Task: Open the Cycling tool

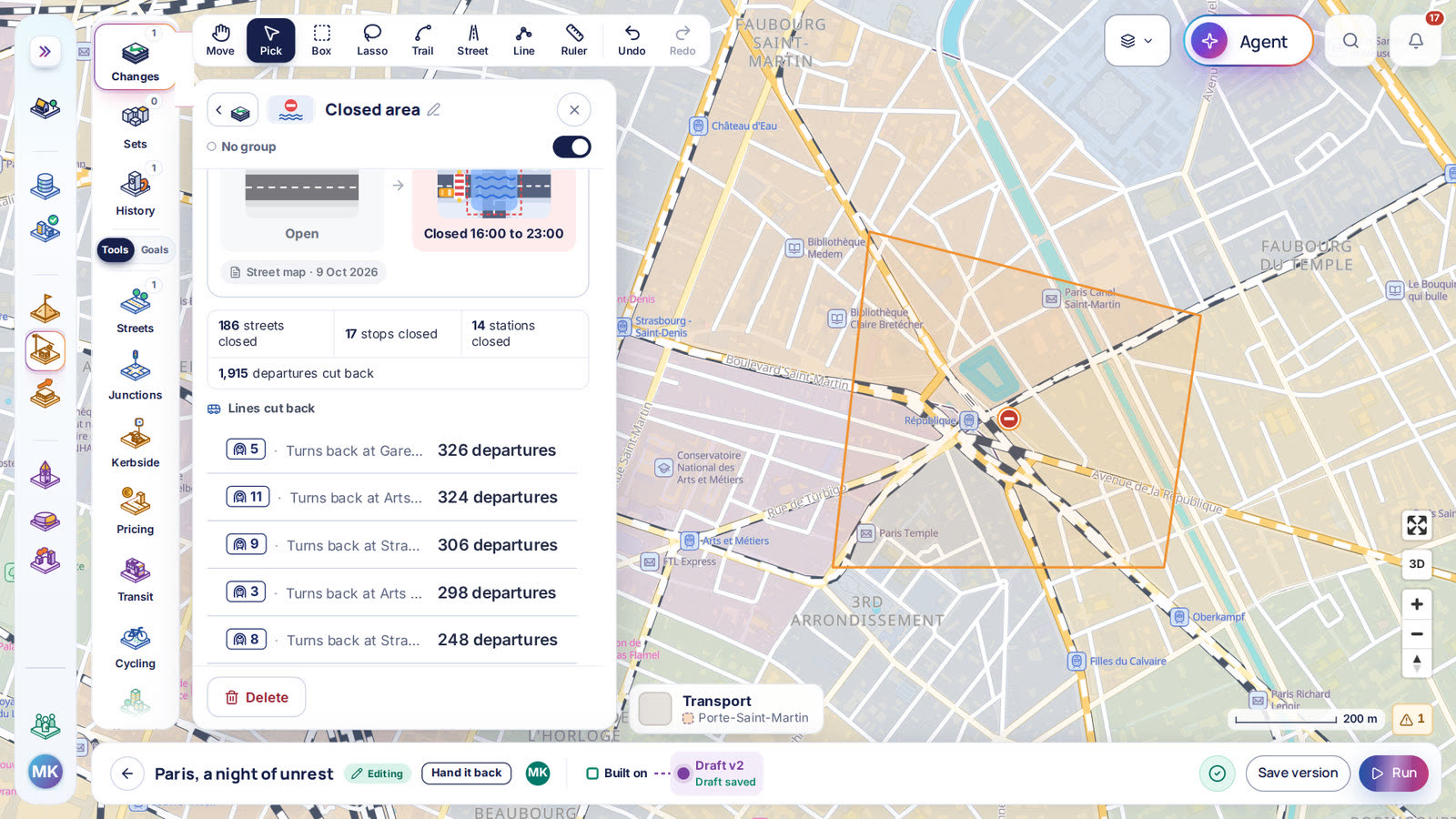Action: (x=136, y=645)
